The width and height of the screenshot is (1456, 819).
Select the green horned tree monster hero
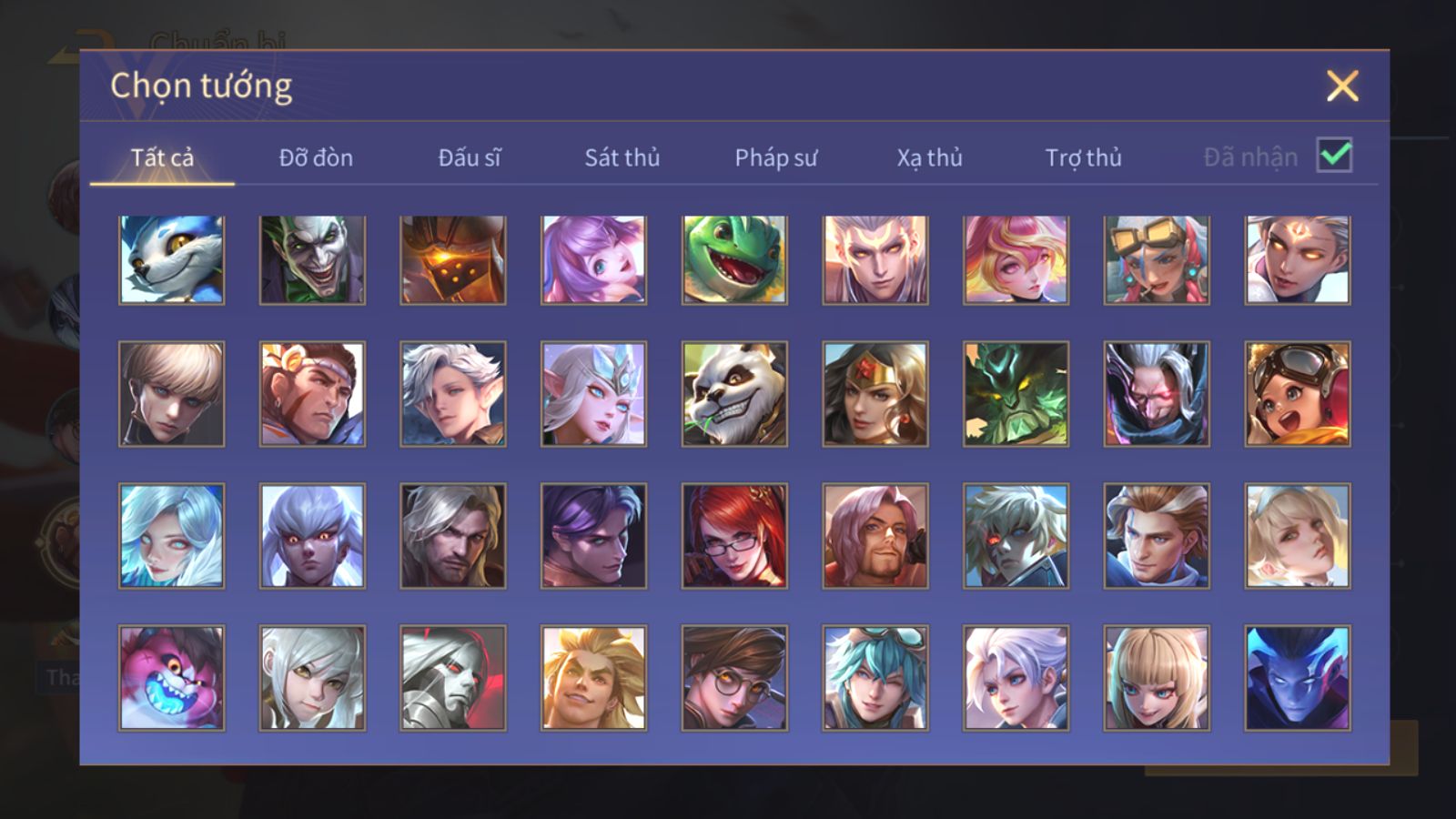(1016, 394)
